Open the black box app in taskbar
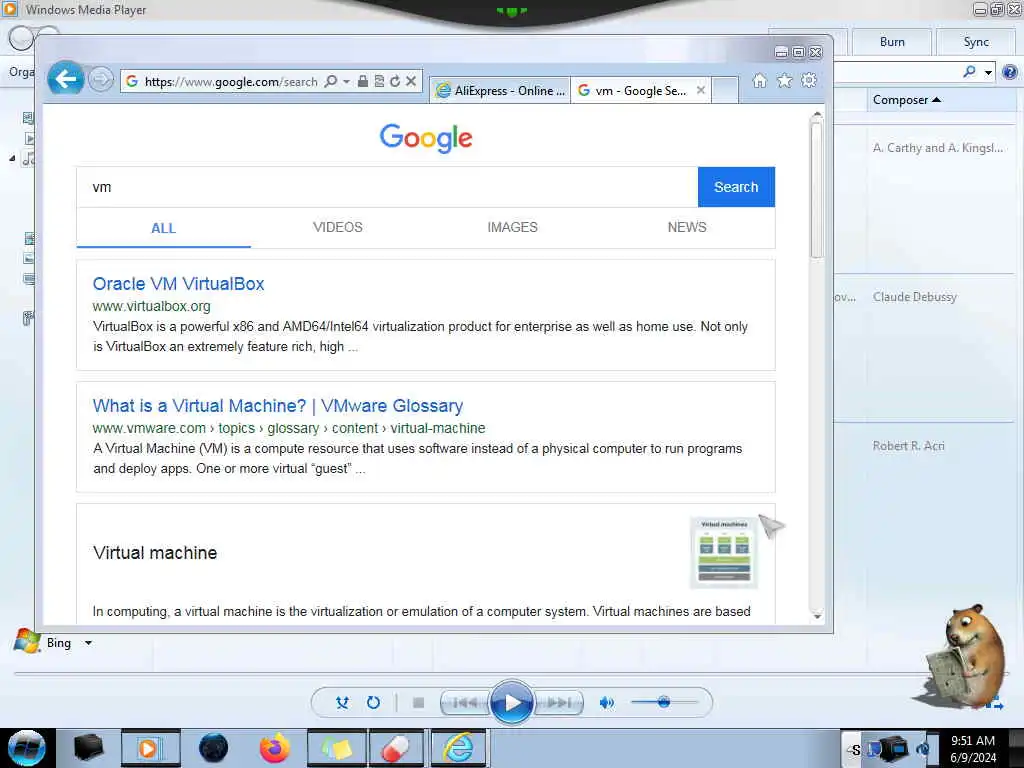Screen dimensions: 1024x768 88,748
